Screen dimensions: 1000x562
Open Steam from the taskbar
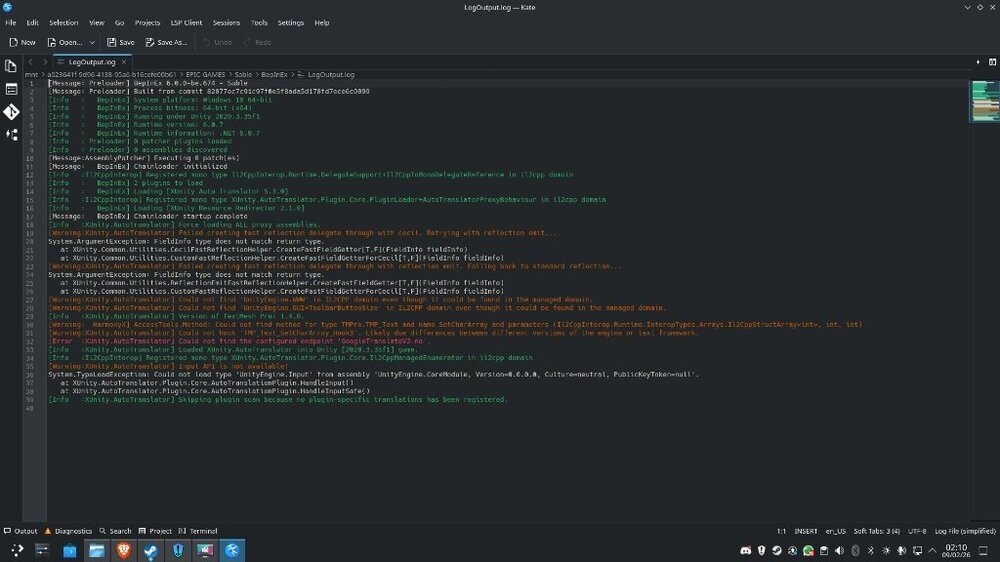[x=151, y=550]
